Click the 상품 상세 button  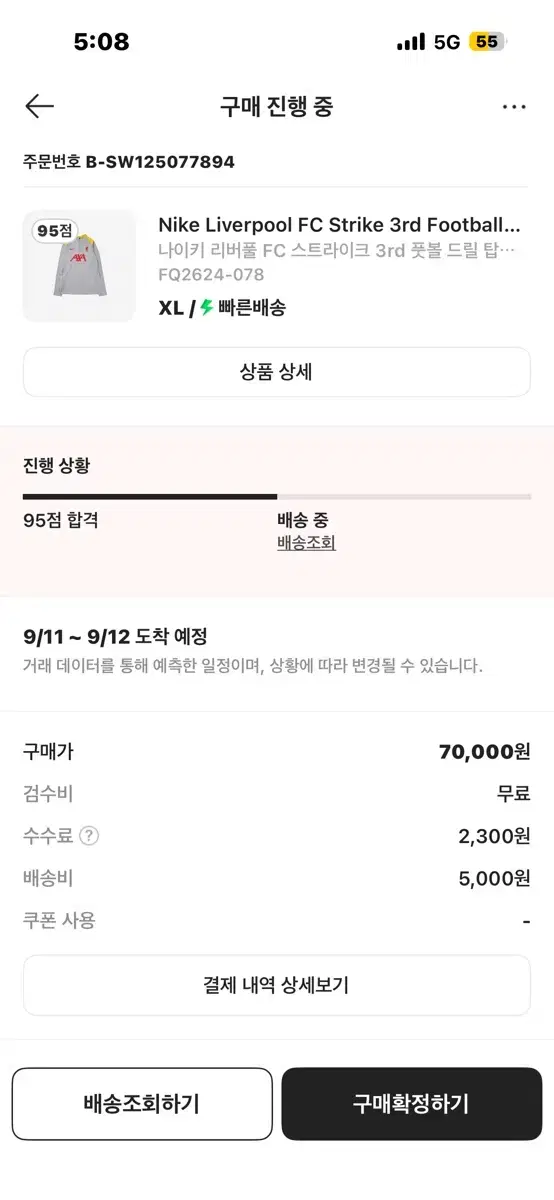point(277,372)
